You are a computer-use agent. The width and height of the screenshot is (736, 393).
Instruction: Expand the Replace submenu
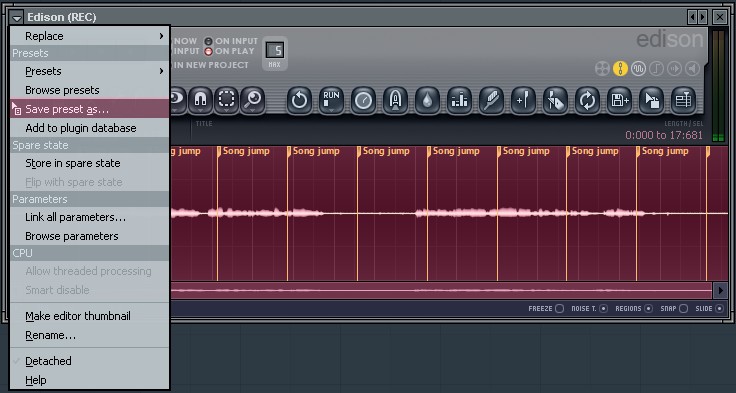pyautogui.click(x=90, y=36)
